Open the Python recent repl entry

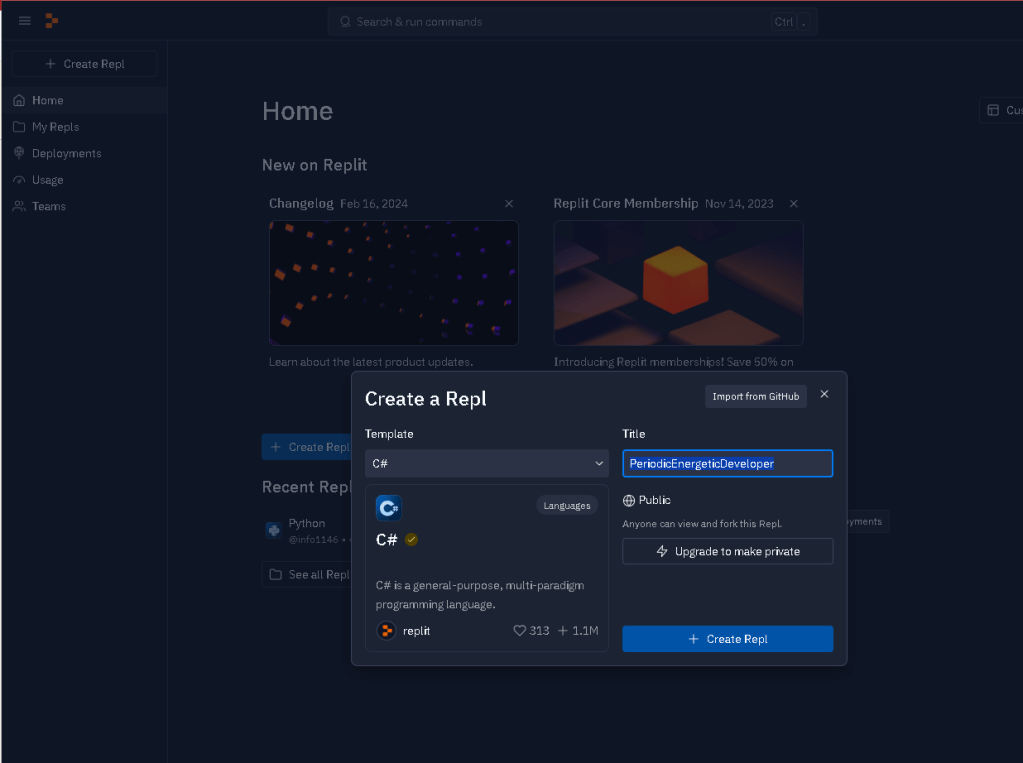pos(308,531)
